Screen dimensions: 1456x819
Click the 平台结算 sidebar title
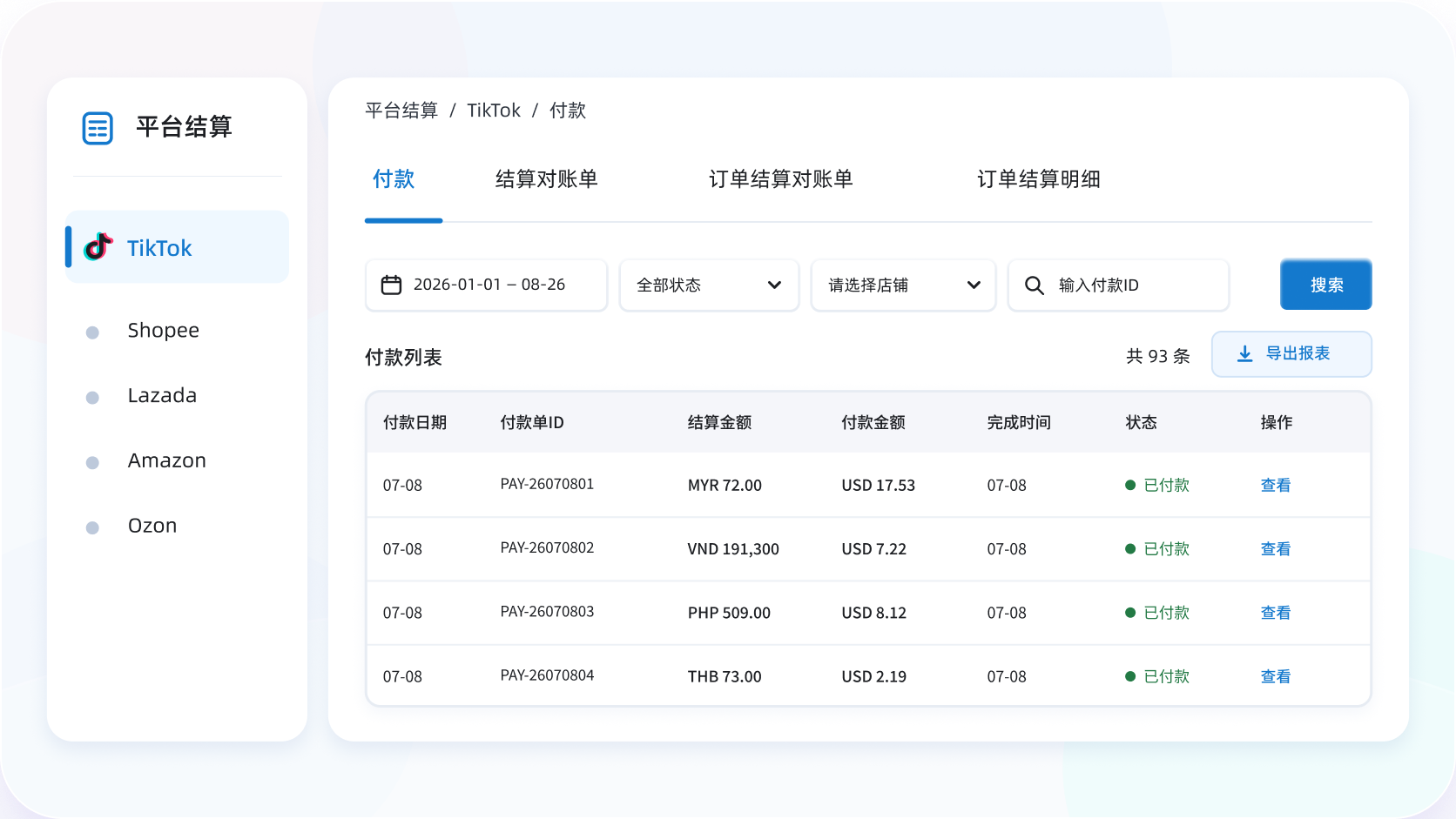pyautogui.click(x=184, y=127)
